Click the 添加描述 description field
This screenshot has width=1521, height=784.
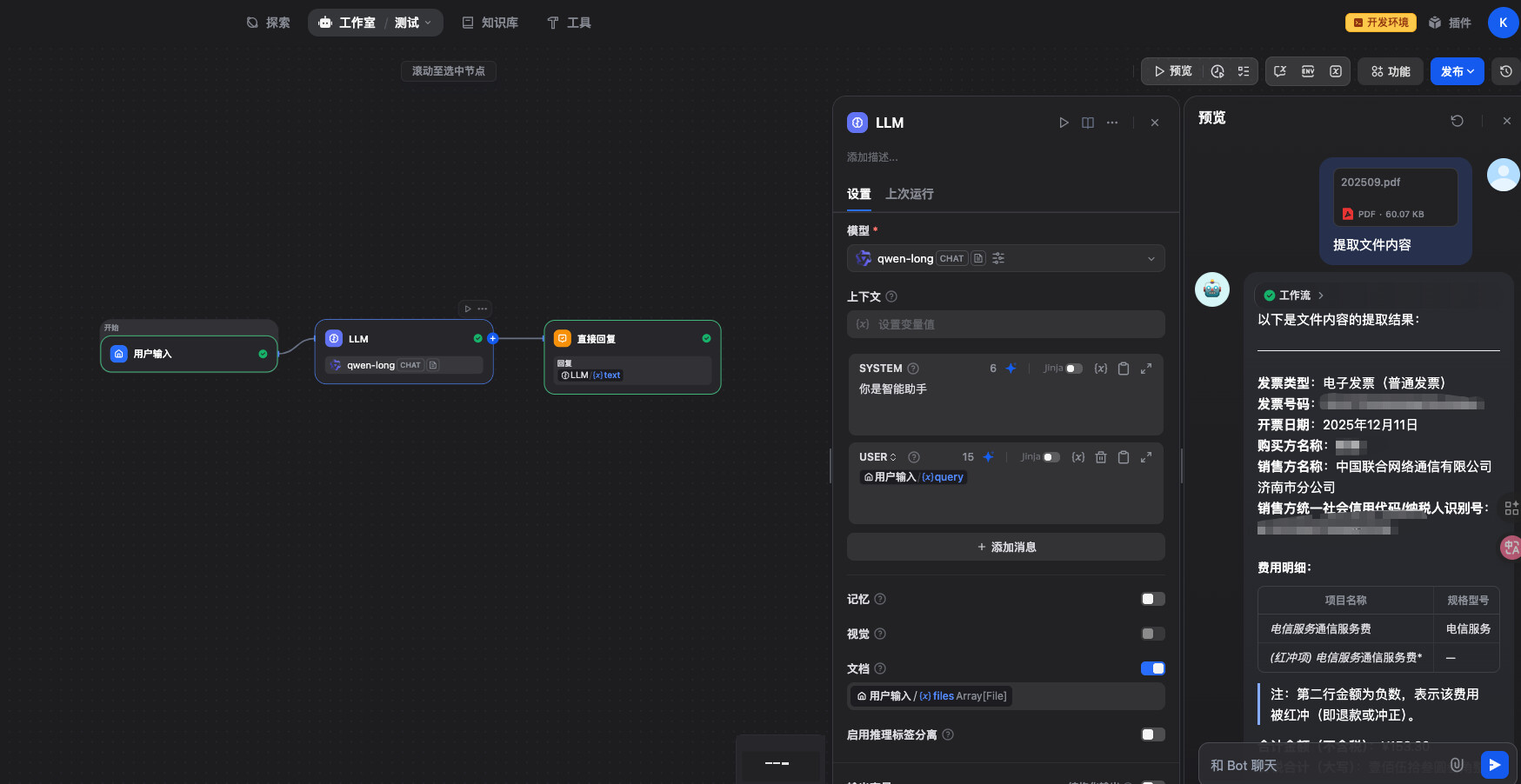[872, 157]
